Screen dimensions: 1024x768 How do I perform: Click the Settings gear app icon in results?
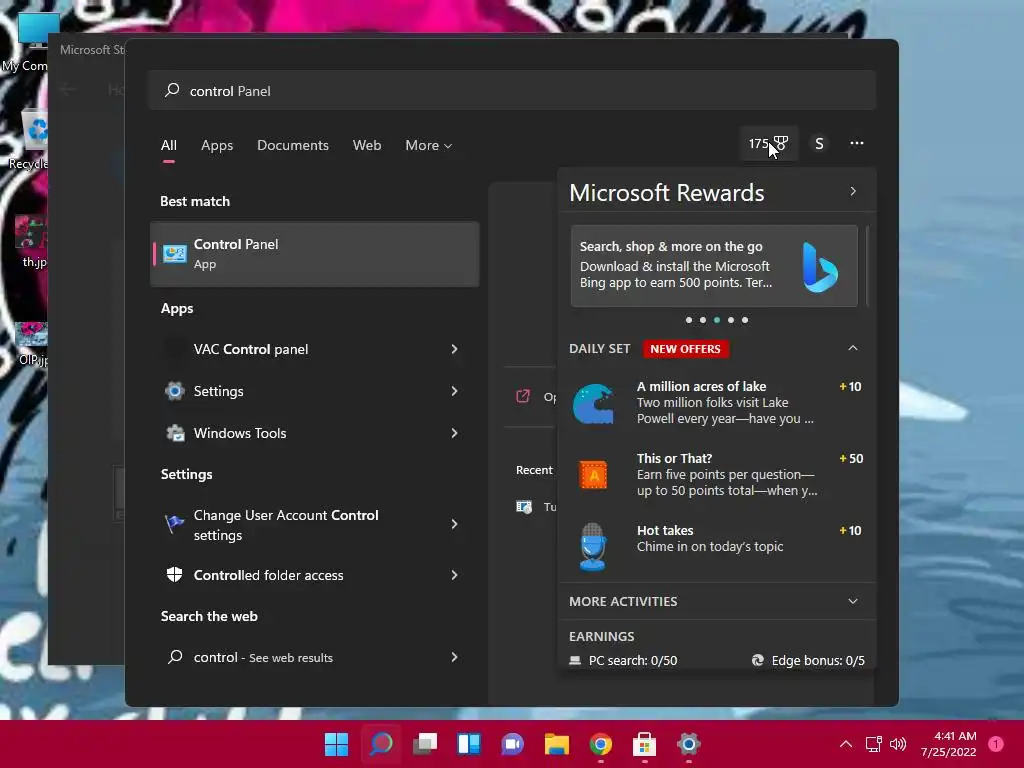(x=174, y=391)
